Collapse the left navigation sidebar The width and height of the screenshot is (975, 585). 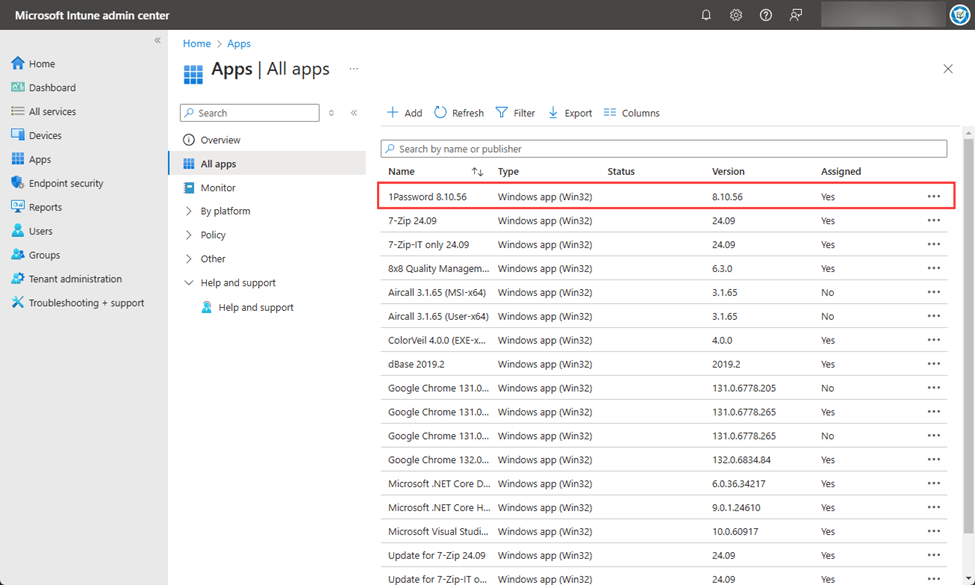coord(157,40)
